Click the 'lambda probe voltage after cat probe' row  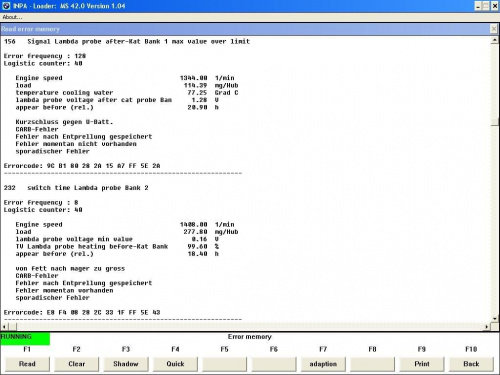(x=117, y=100)
